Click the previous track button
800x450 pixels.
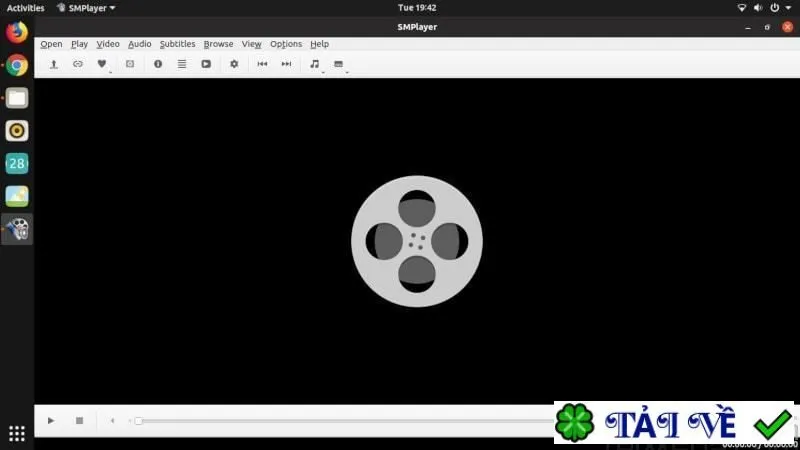(262, 64)
